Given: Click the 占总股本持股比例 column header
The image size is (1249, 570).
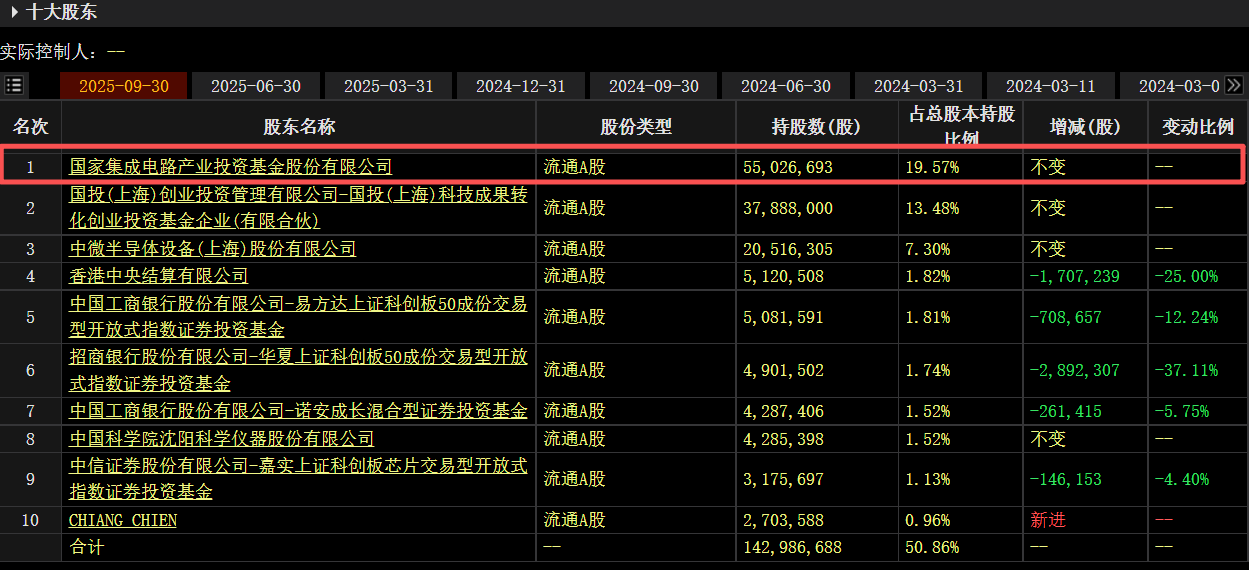Looking at the screenshot, I should pyautogui.click(x=961, y=125).
